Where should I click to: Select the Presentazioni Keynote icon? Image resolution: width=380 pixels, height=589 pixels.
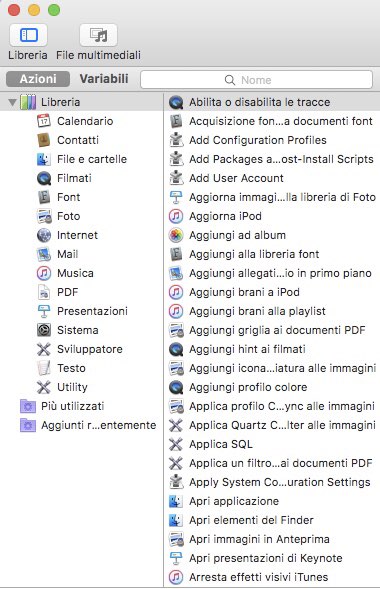click(44, 311)
